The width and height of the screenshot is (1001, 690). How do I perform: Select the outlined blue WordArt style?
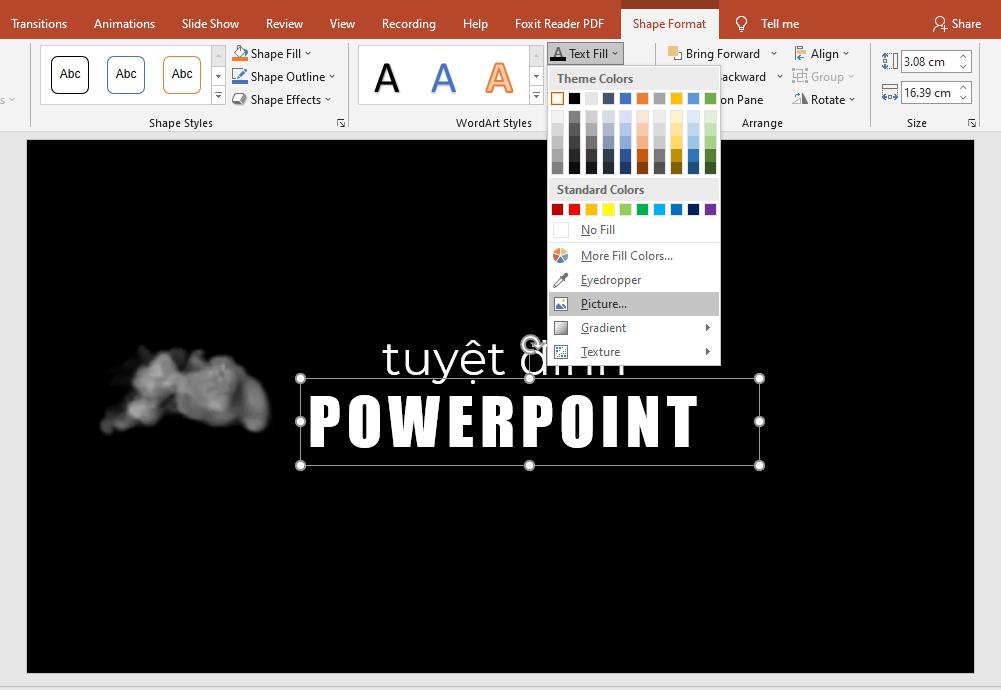click(x=443, y=78)
